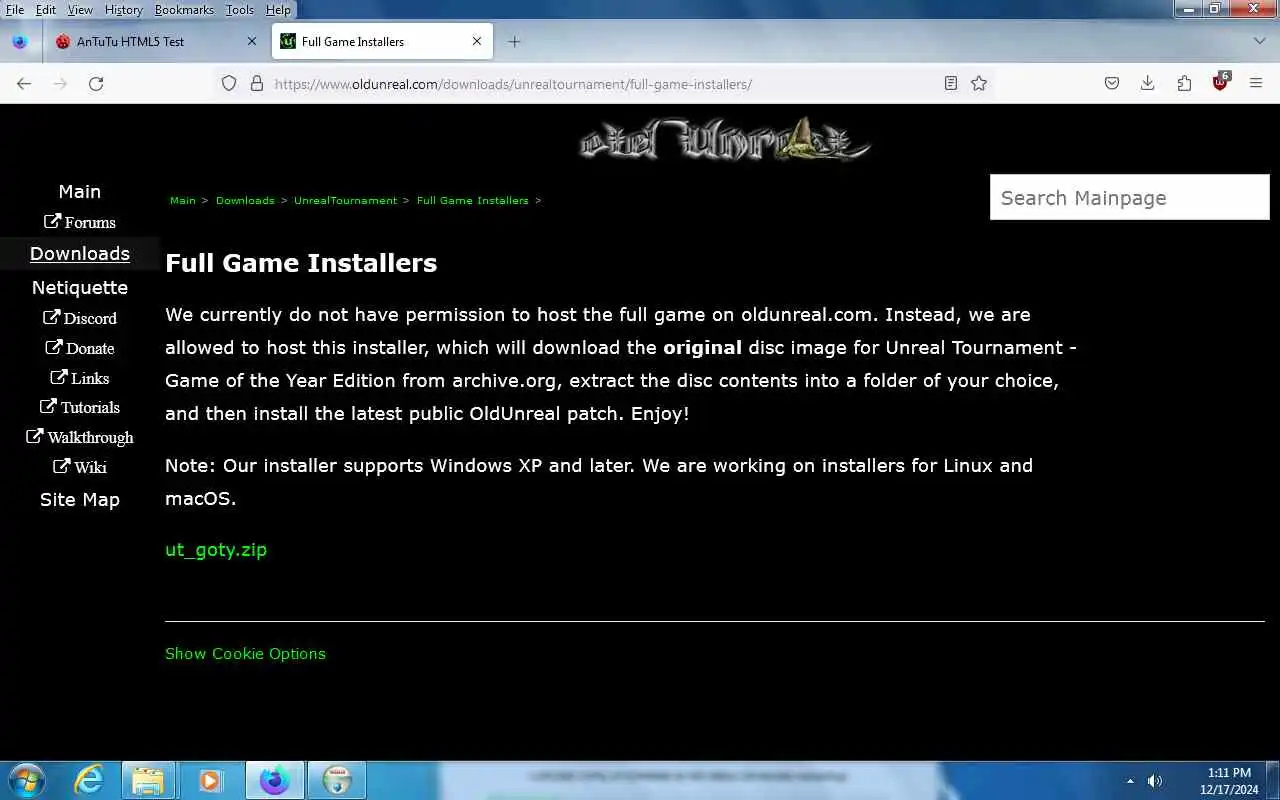Open Netiquette in the sidebar

pyautogui.click(x=80, y=287)
